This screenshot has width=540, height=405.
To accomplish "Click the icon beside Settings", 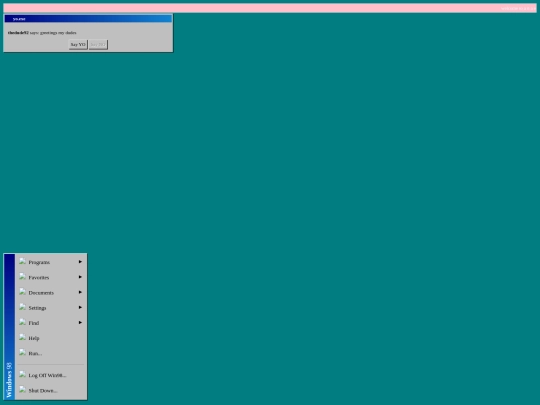I will click(22, 307).
